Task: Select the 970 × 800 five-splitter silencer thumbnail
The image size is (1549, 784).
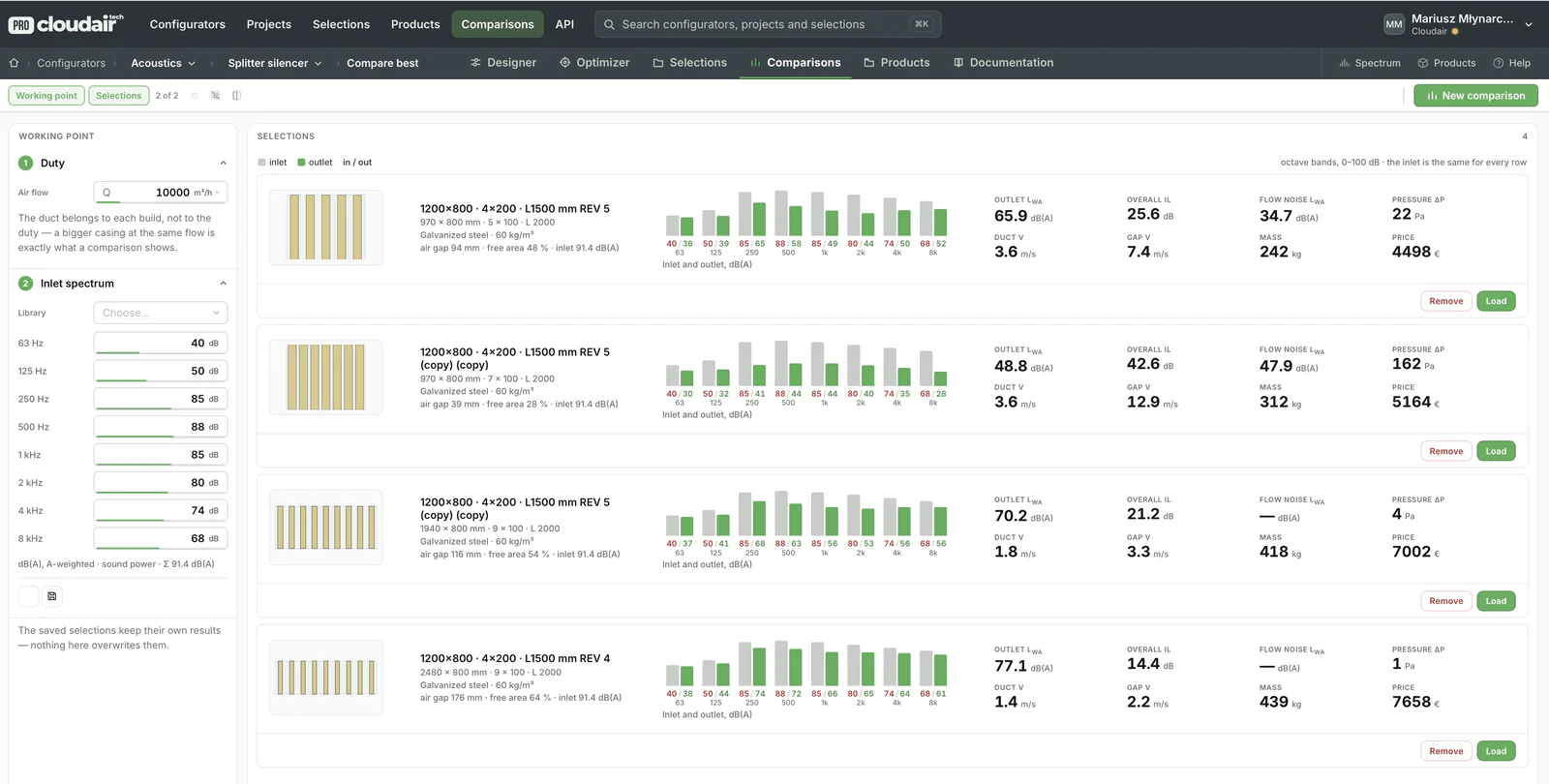Action: 326,227
